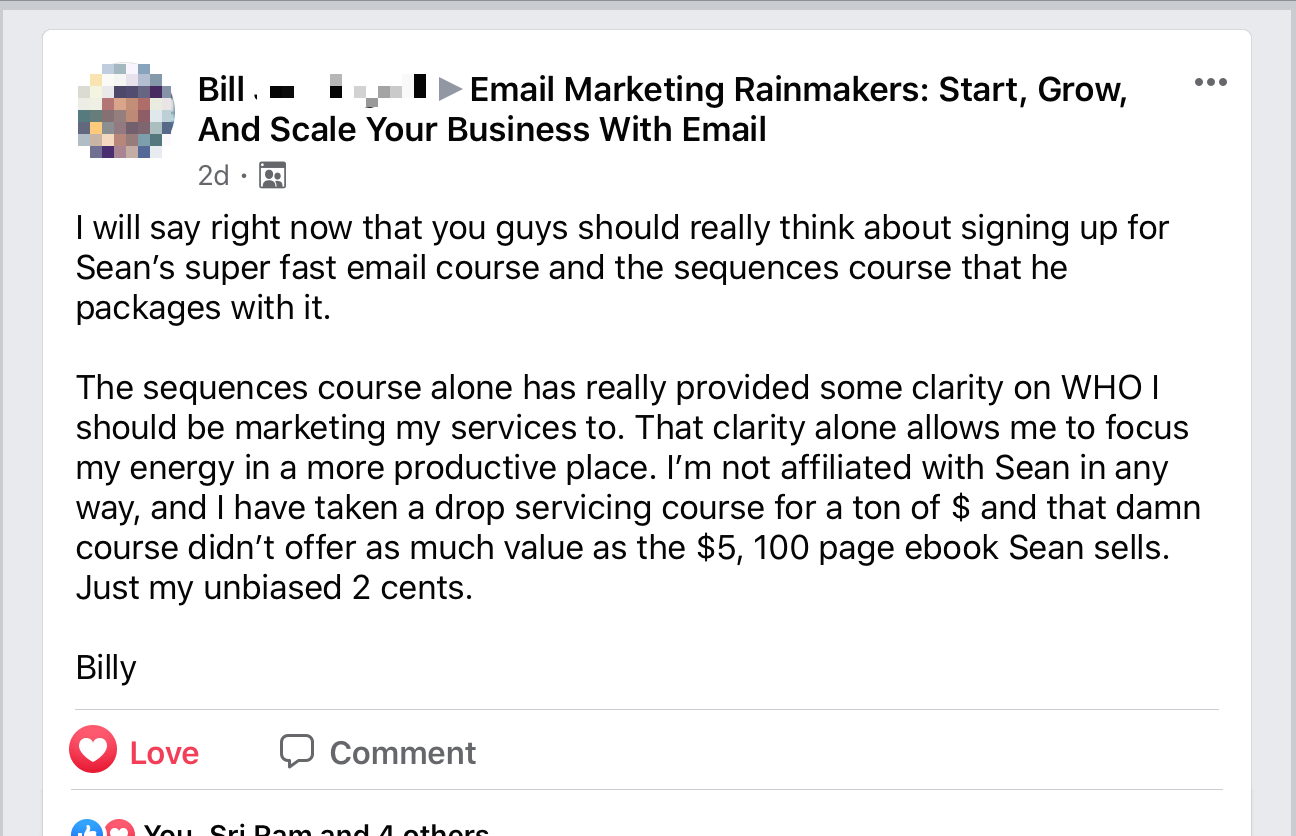
Task: Click the paragraph starting 'I will say right now'
Action: click(622, 267)
